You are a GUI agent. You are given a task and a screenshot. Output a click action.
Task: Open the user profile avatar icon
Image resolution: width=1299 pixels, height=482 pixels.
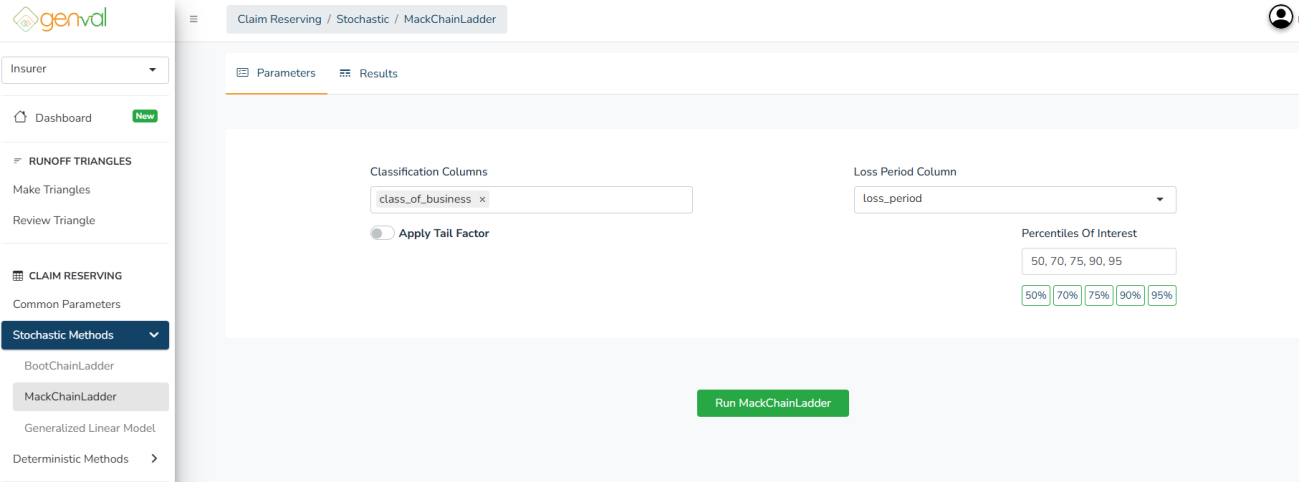[1280, 17]
